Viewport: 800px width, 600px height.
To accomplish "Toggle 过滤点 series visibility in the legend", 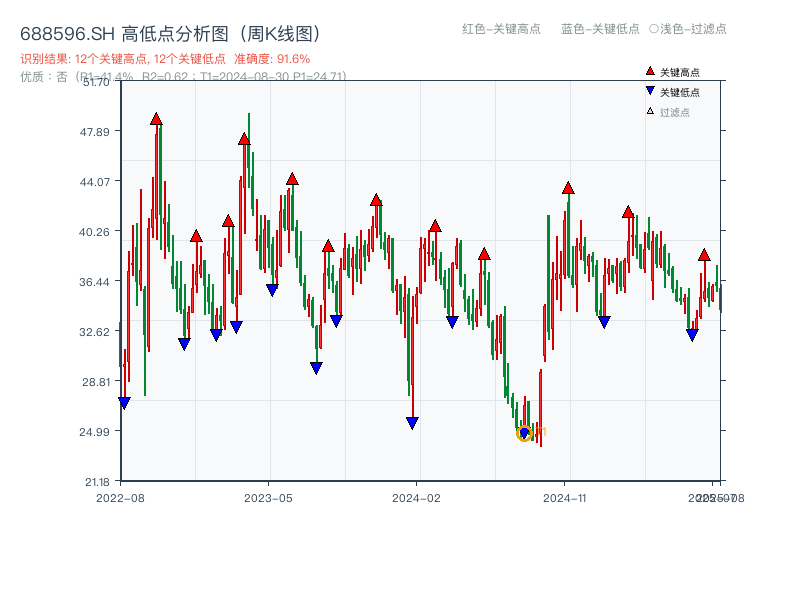I will pos(668,110).
